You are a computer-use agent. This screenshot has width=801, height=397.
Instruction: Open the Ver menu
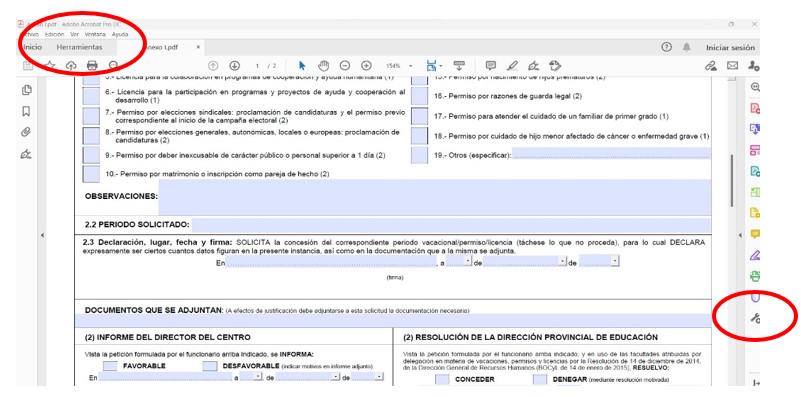(75, 35)
